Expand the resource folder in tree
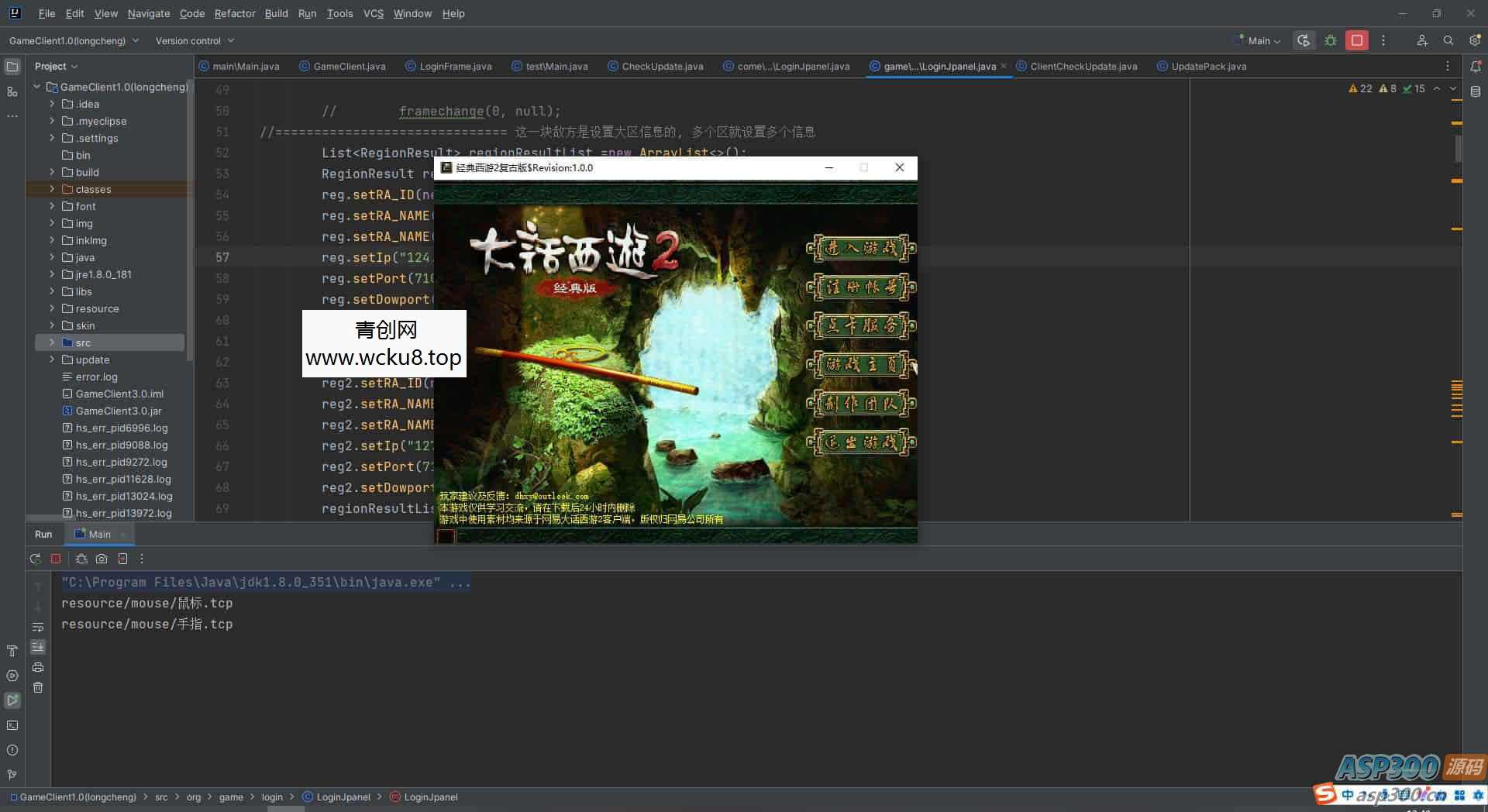 [x=52, y=308]
